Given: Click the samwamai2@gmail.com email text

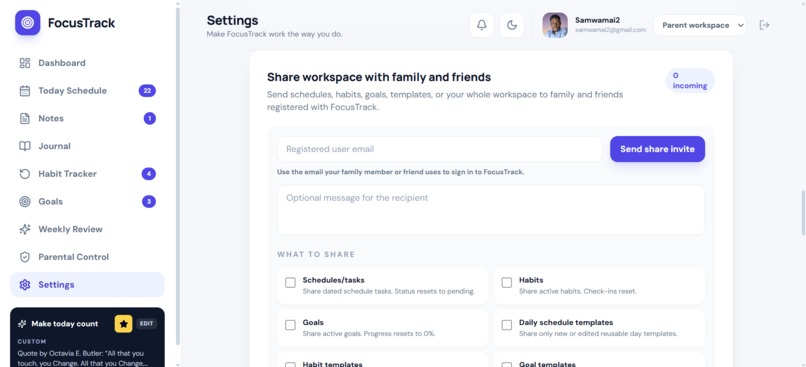Looking at the screenshot, I should point(610,30).
